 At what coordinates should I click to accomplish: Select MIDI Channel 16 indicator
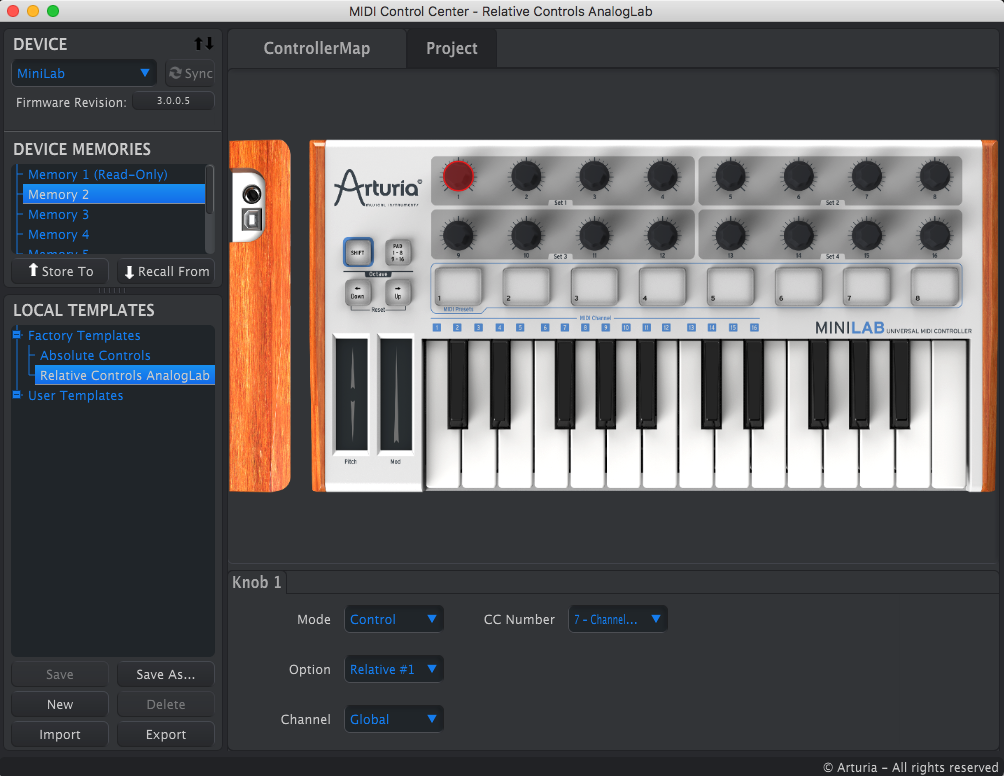[x=754, y=328]
